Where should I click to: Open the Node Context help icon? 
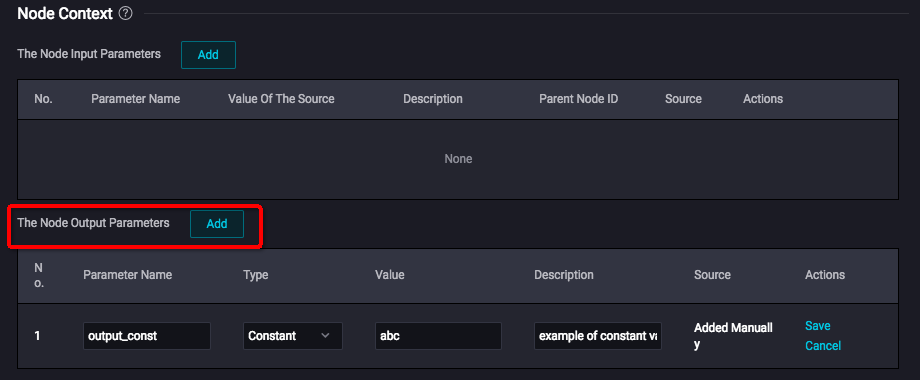pyautogui.click(x=125, y=14)
